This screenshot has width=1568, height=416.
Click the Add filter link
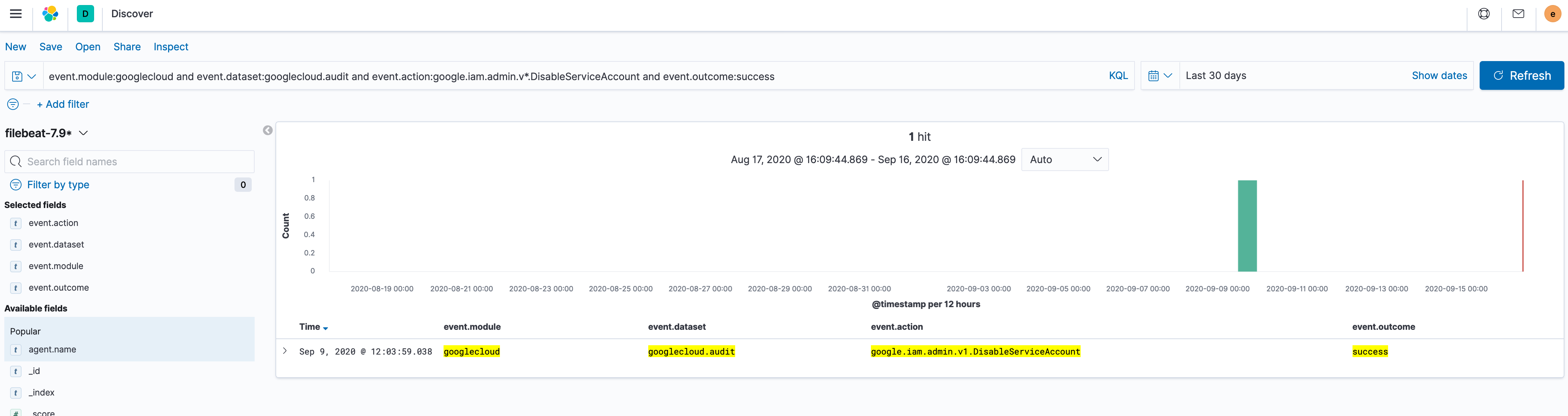click(63, 104)
